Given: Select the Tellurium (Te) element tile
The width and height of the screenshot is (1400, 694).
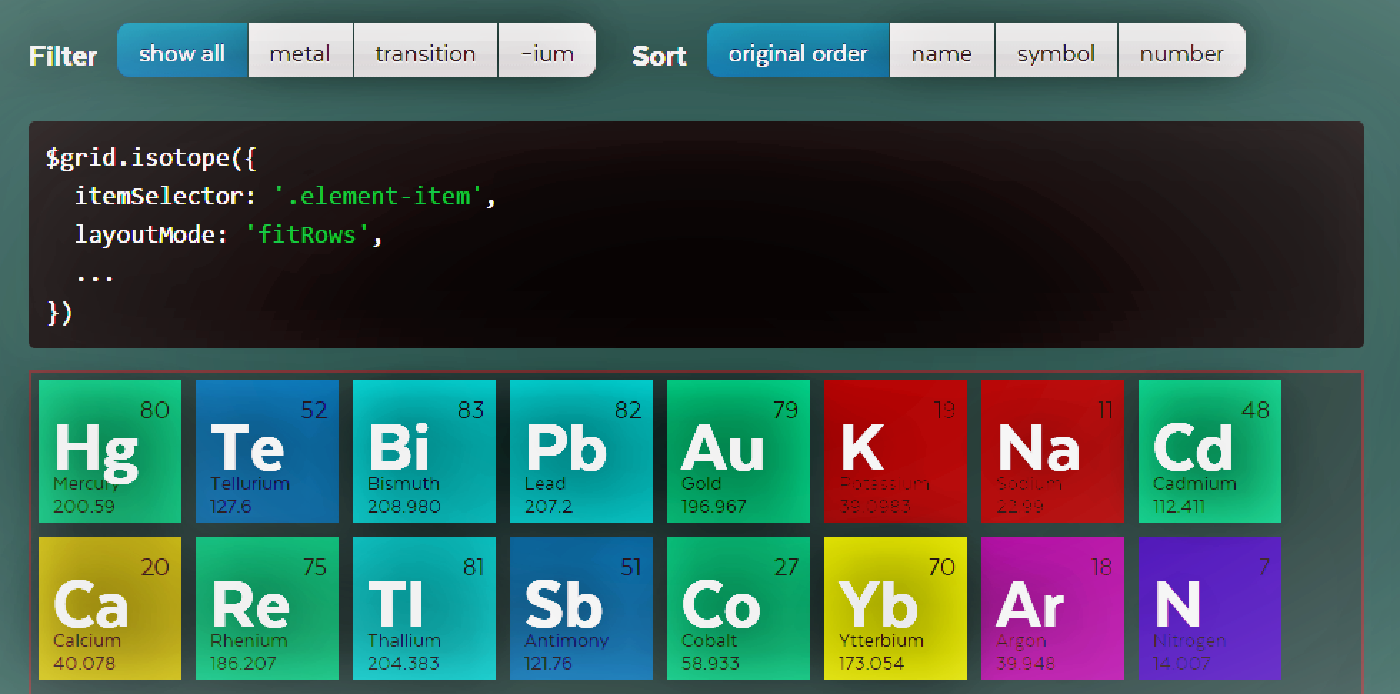Looking at the screenshot, I should (x=267, y=451).
